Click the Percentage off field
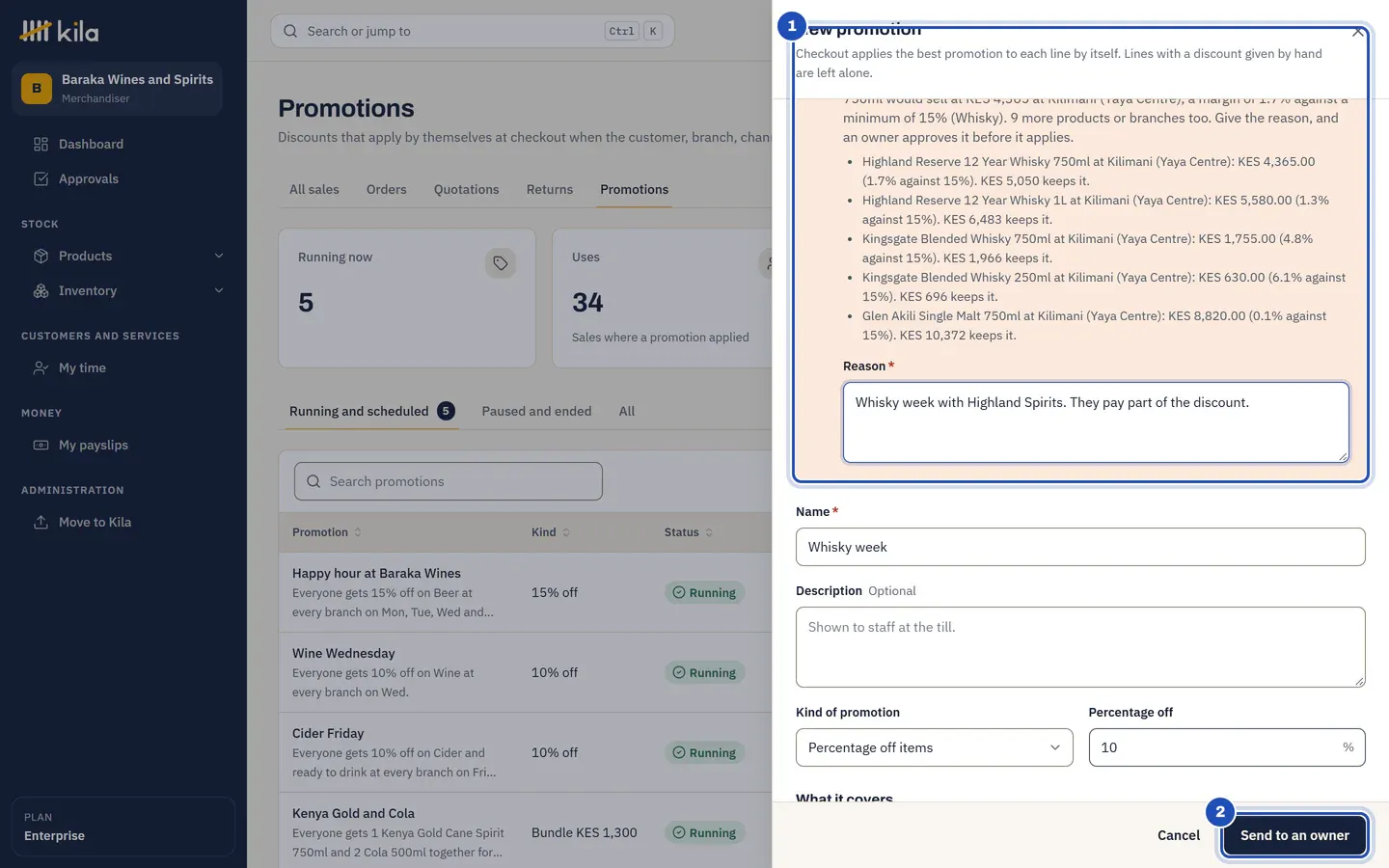 pos(1227,747)
